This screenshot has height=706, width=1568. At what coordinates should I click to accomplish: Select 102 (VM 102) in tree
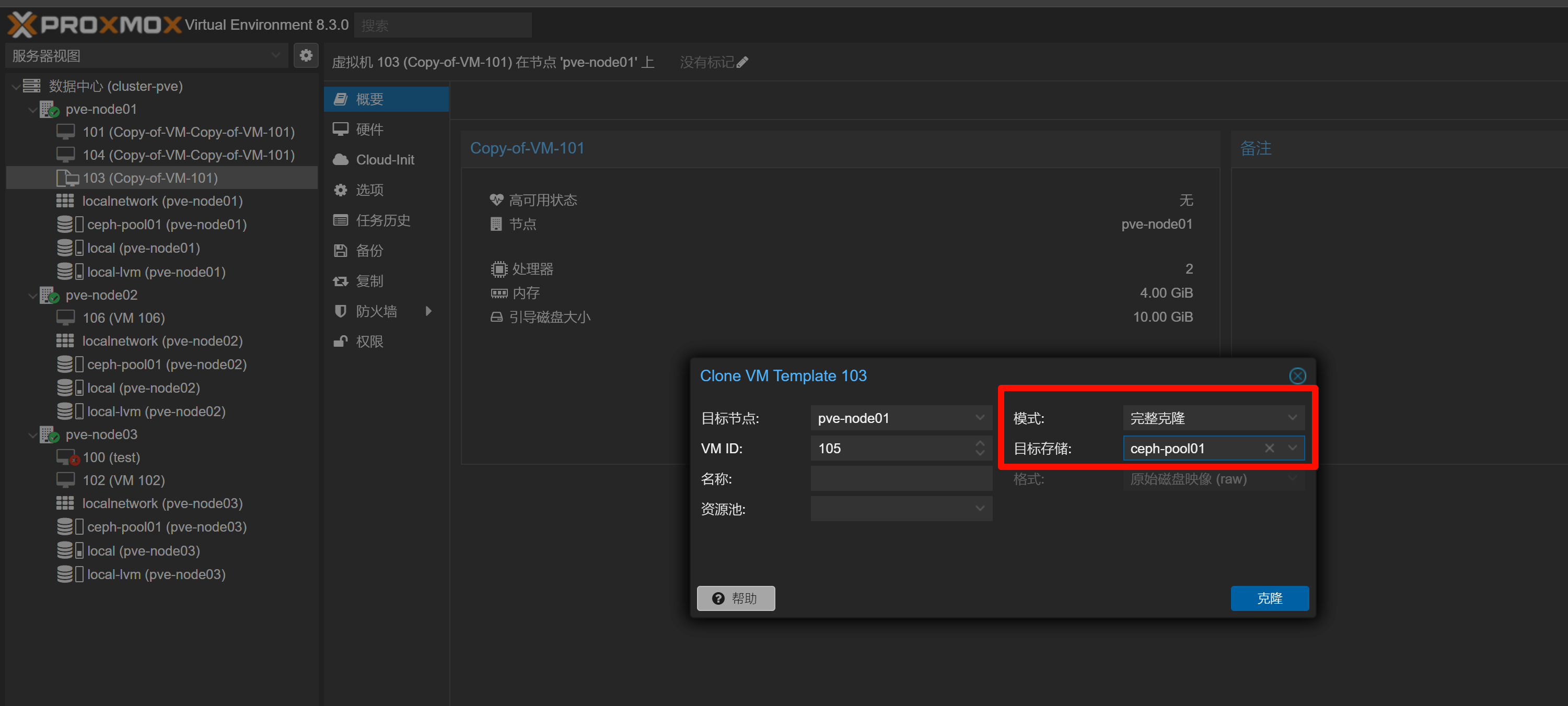point(162,480)
